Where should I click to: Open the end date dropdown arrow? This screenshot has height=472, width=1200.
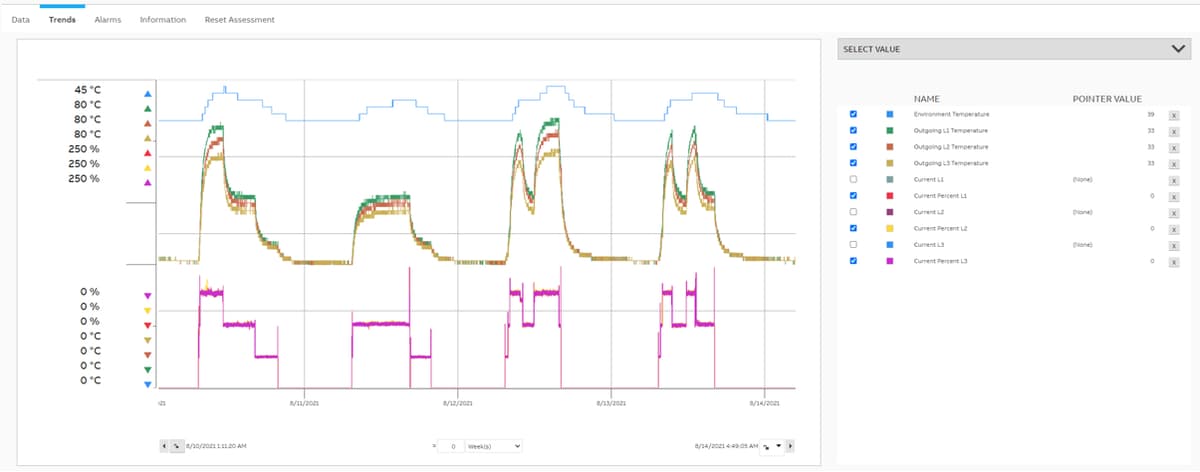point(779,445)
